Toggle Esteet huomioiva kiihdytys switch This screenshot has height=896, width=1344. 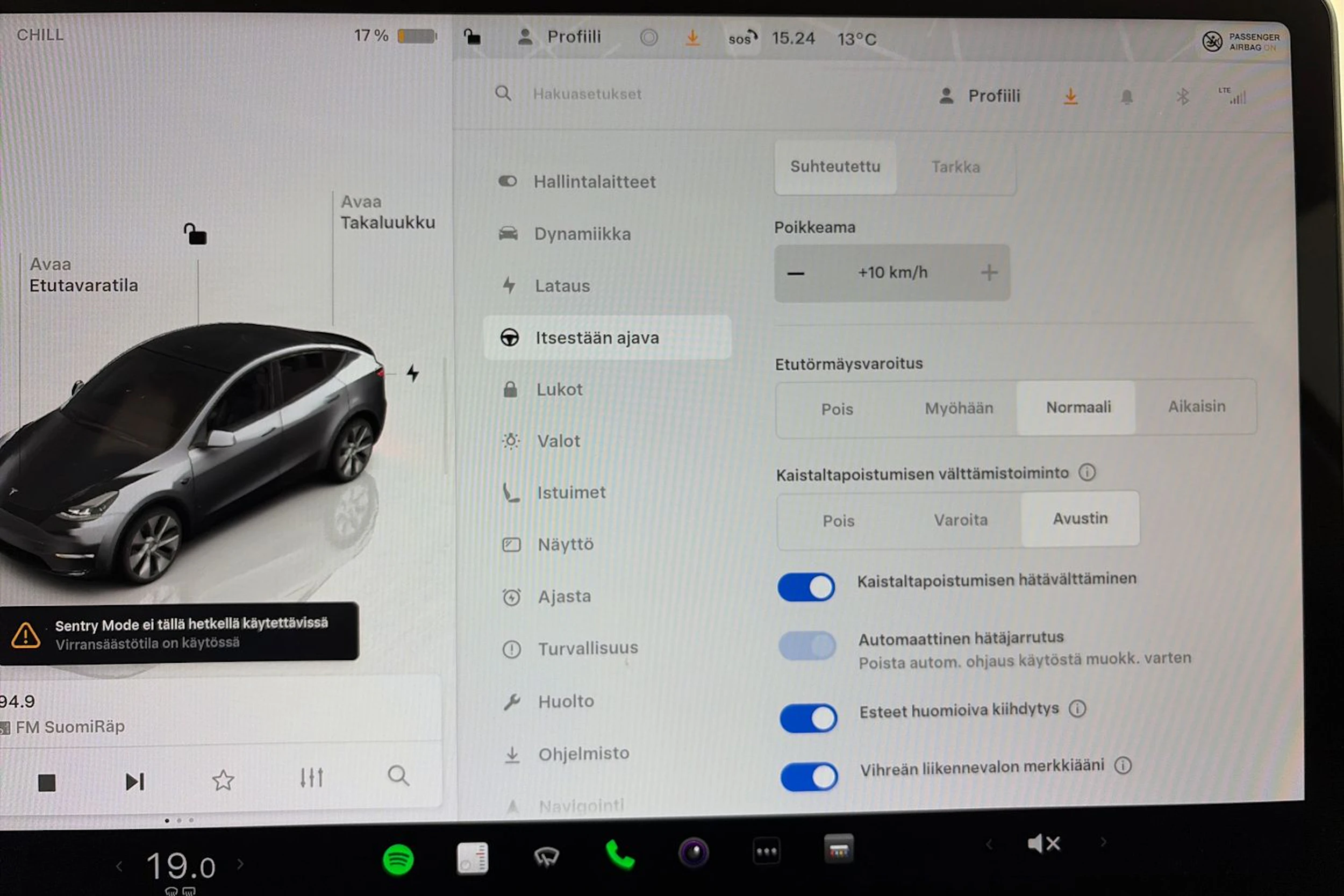808,718
